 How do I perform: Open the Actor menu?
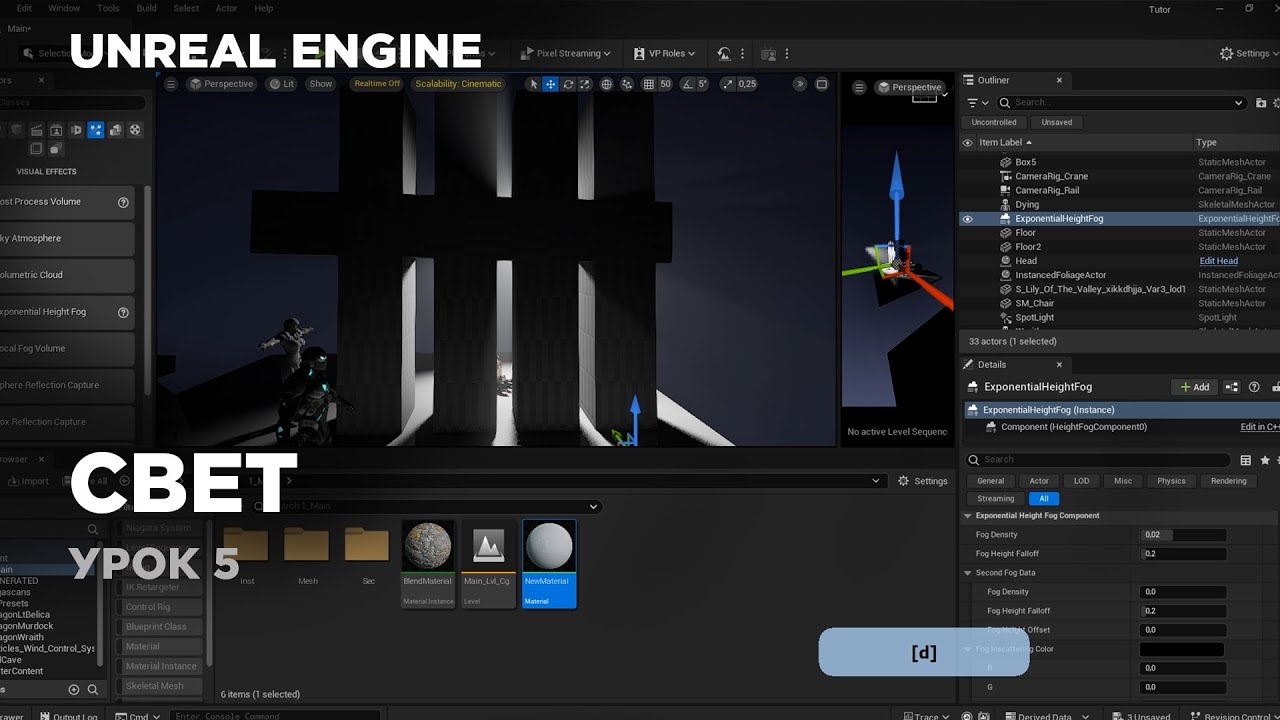[x=227, y=8]
